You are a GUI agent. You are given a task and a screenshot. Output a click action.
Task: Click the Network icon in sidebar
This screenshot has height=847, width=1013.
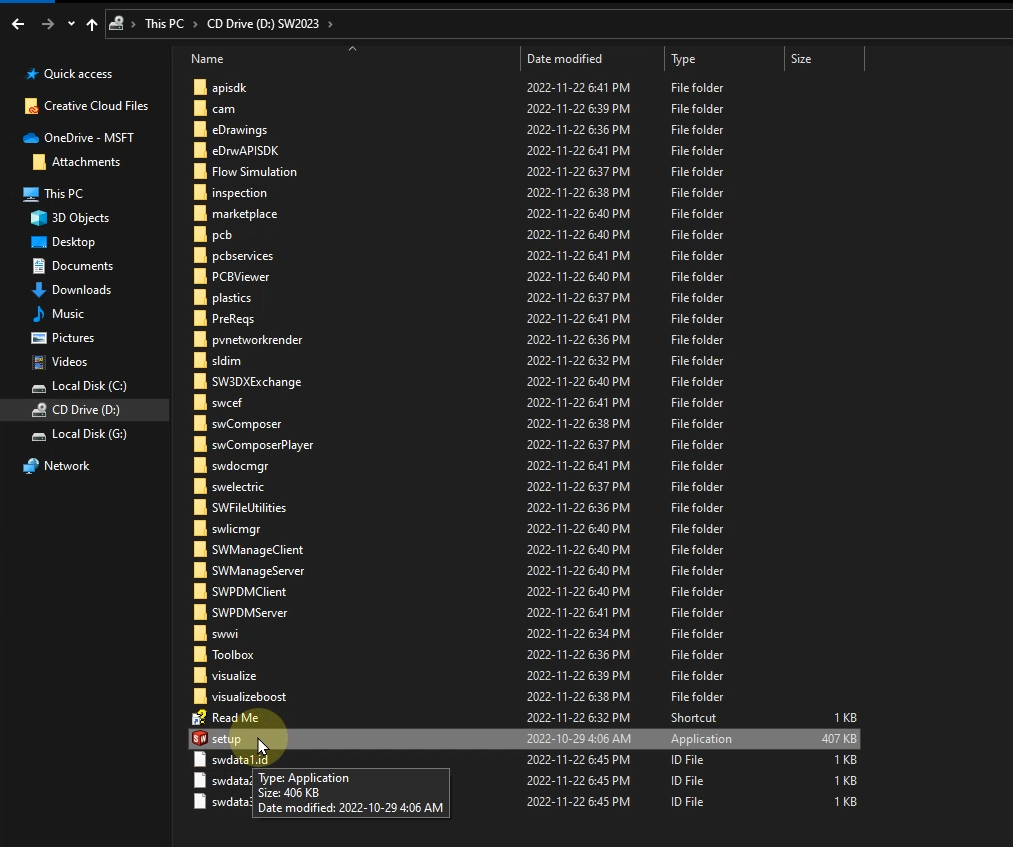point(31,466)
